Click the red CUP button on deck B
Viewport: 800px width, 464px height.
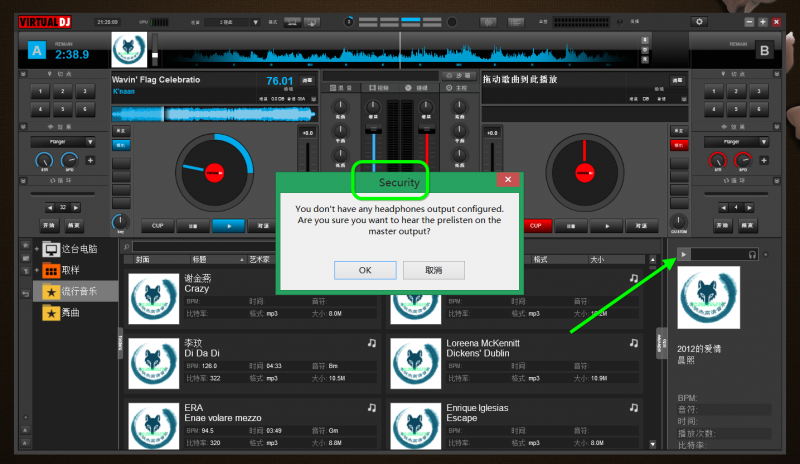[x=535, y=226]
